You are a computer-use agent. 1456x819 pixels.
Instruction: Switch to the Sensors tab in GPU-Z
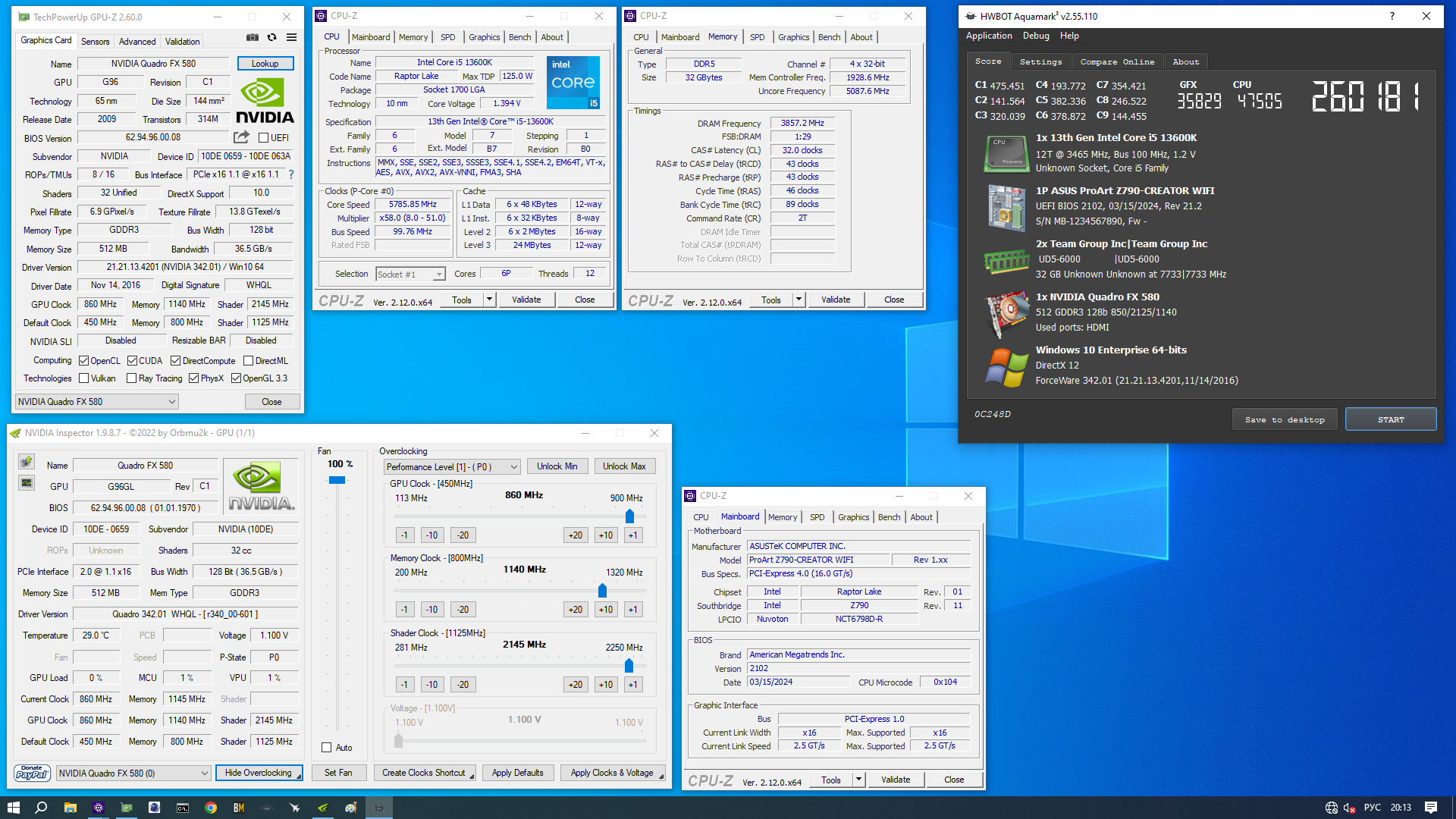(95, 42)
